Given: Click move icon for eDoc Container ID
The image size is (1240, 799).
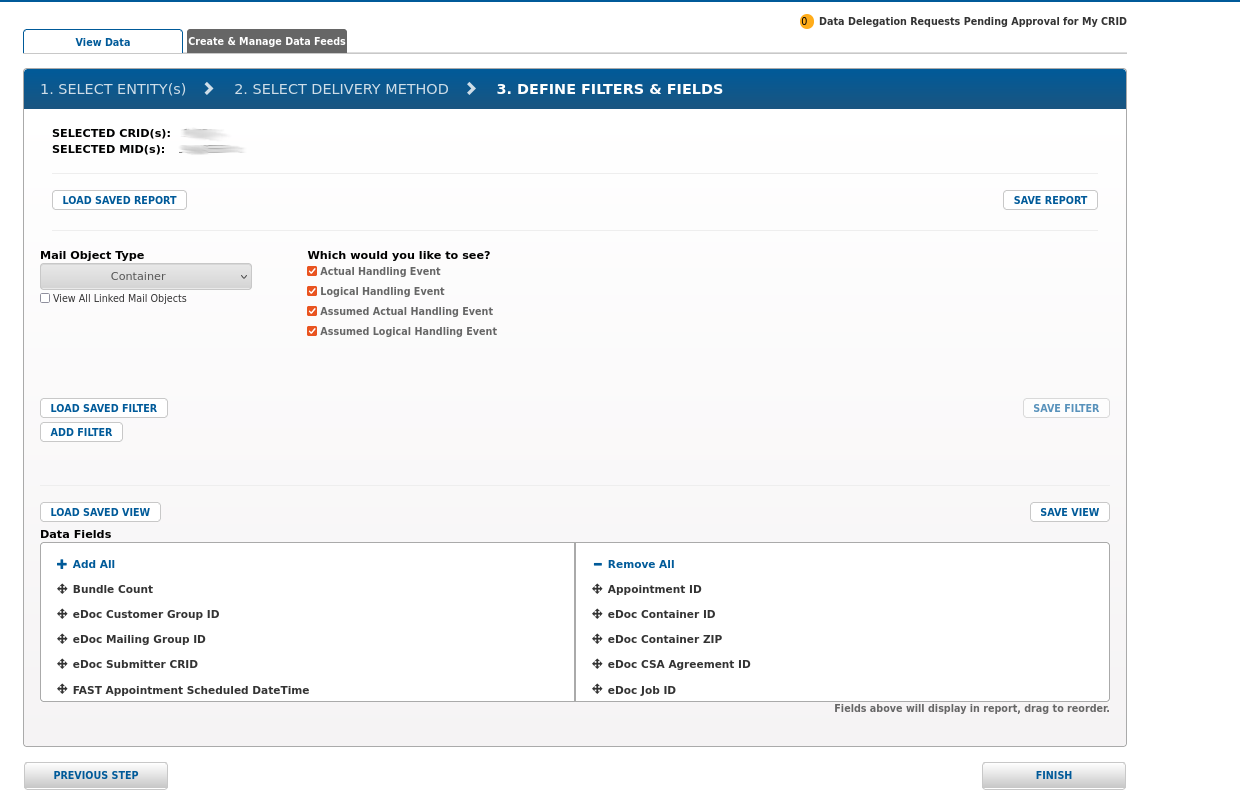Looking at the screenshot, I should pos(598,615).
